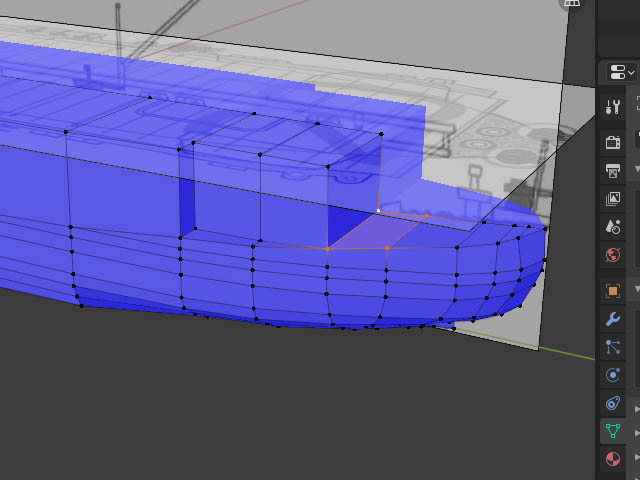Viewport: 640px width, 480px height.
Task: Click the orange highlighted selected face
Action: [378, 232]
